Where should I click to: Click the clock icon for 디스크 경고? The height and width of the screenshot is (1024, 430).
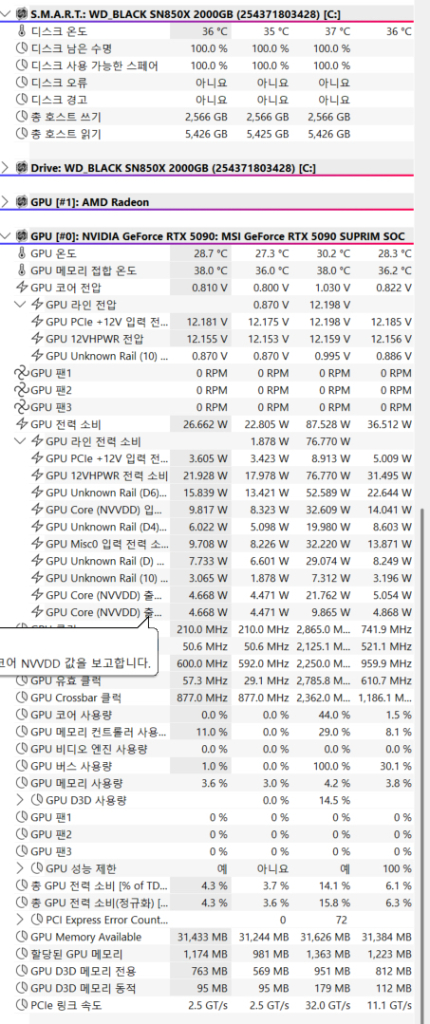pyautogui.click(x=21, y=100)
